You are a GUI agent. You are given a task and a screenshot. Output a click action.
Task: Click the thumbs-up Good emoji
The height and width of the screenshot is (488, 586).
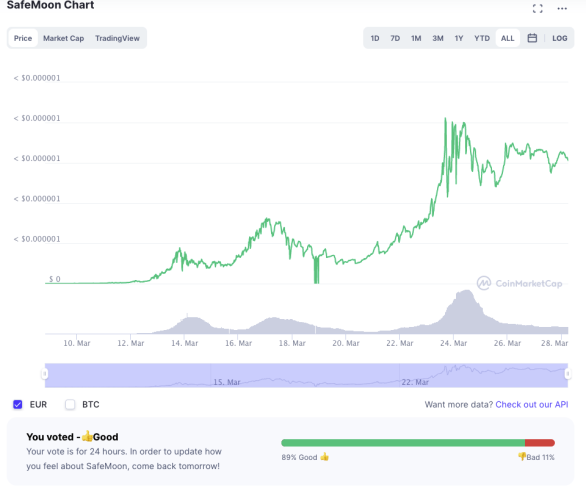(x=324, y=457)
